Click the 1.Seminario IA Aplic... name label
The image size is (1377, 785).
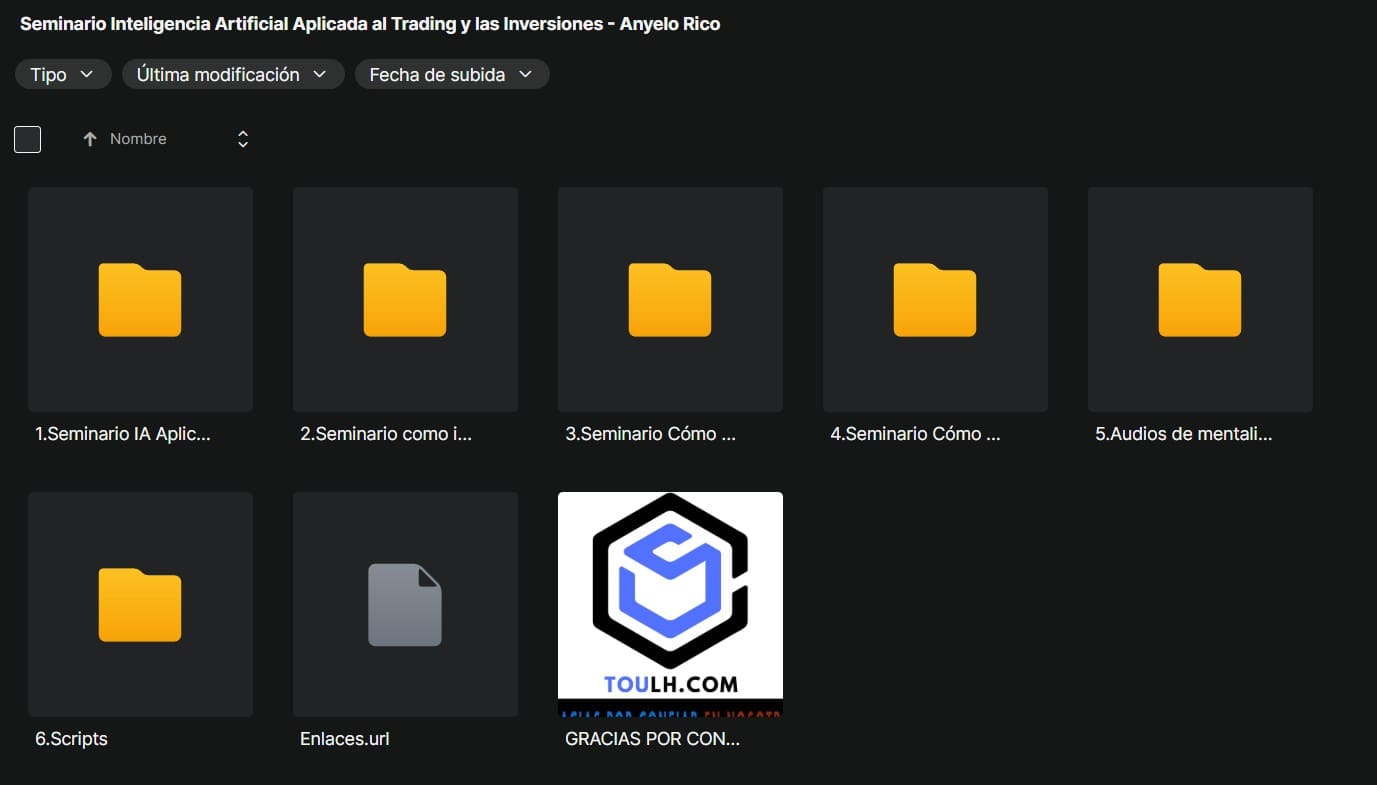click(x=123, y=434)
